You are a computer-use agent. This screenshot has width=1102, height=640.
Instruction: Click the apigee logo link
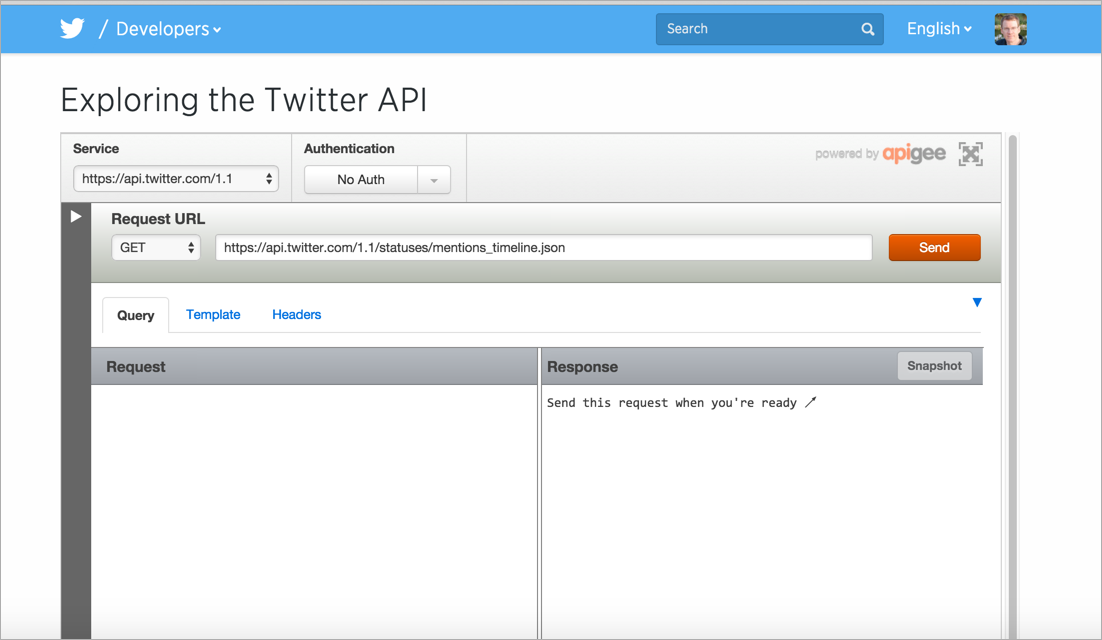coord(914,153)
